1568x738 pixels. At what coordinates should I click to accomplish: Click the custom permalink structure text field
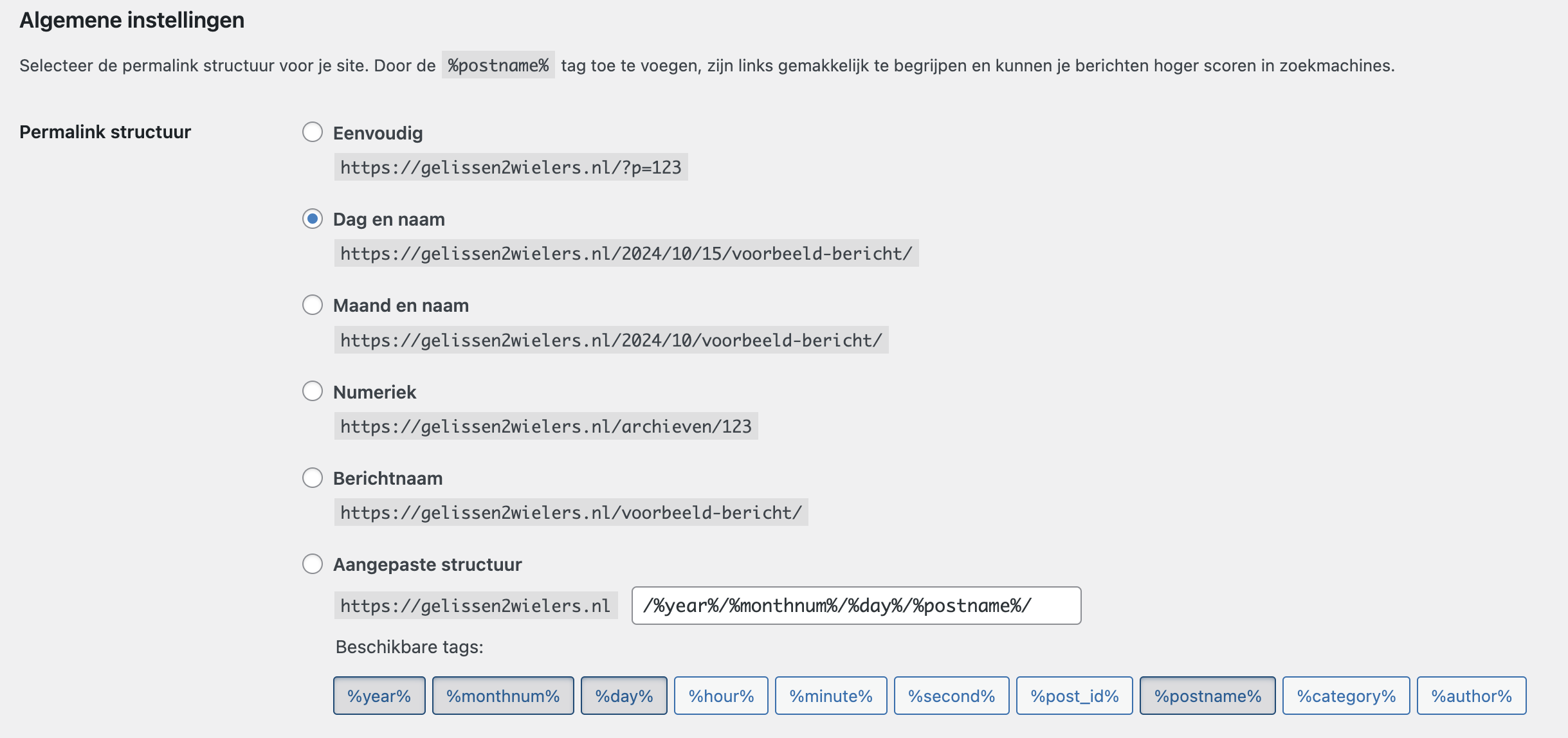[855, 606]
